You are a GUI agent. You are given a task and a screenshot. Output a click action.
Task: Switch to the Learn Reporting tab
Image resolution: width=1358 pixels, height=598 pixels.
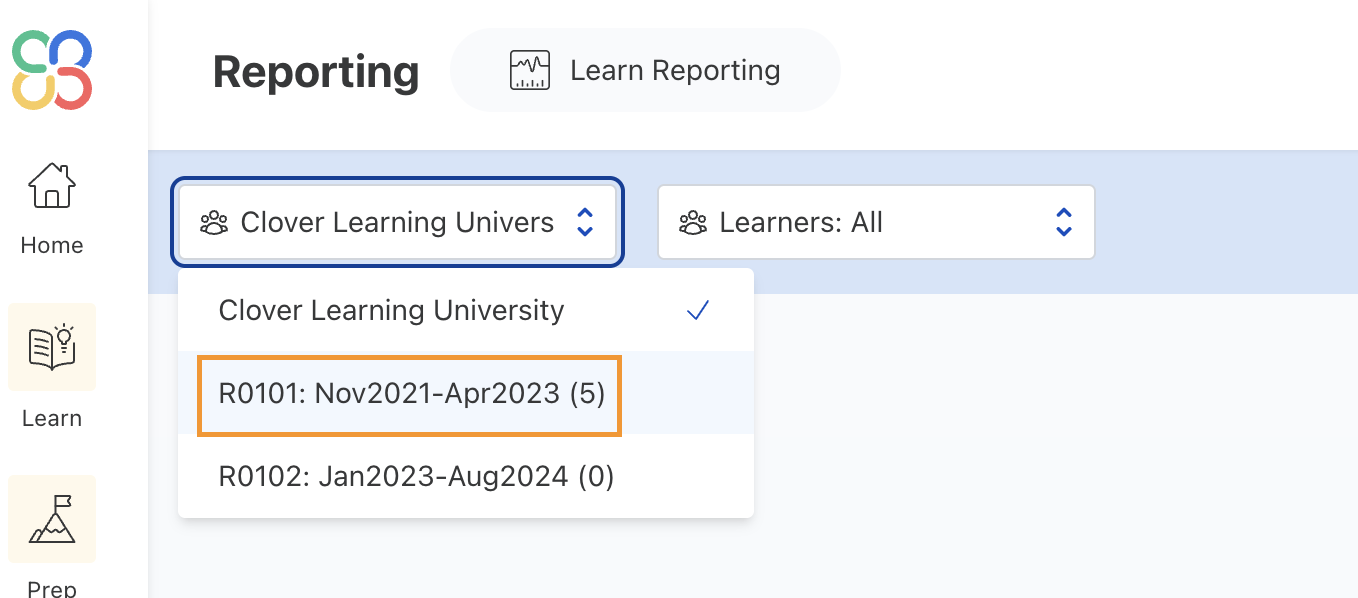(645, 71)
